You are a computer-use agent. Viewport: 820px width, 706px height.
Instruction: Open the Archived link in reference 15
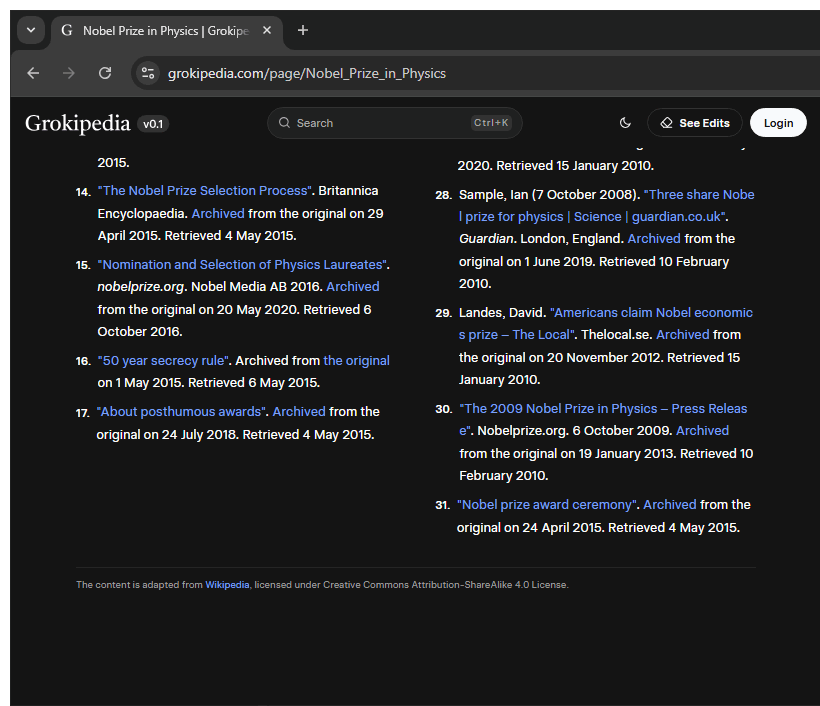353,287
